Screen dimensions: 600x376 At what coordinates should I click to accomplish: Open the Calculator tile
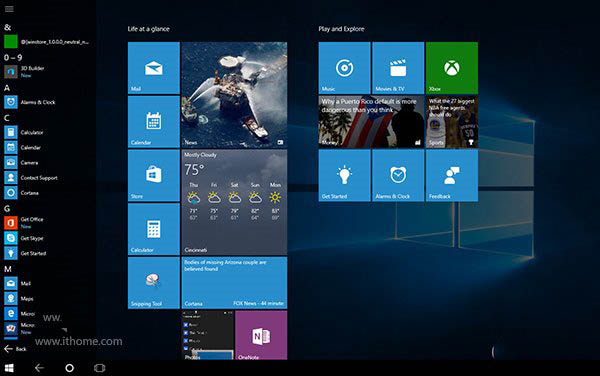tap(153, 229)
